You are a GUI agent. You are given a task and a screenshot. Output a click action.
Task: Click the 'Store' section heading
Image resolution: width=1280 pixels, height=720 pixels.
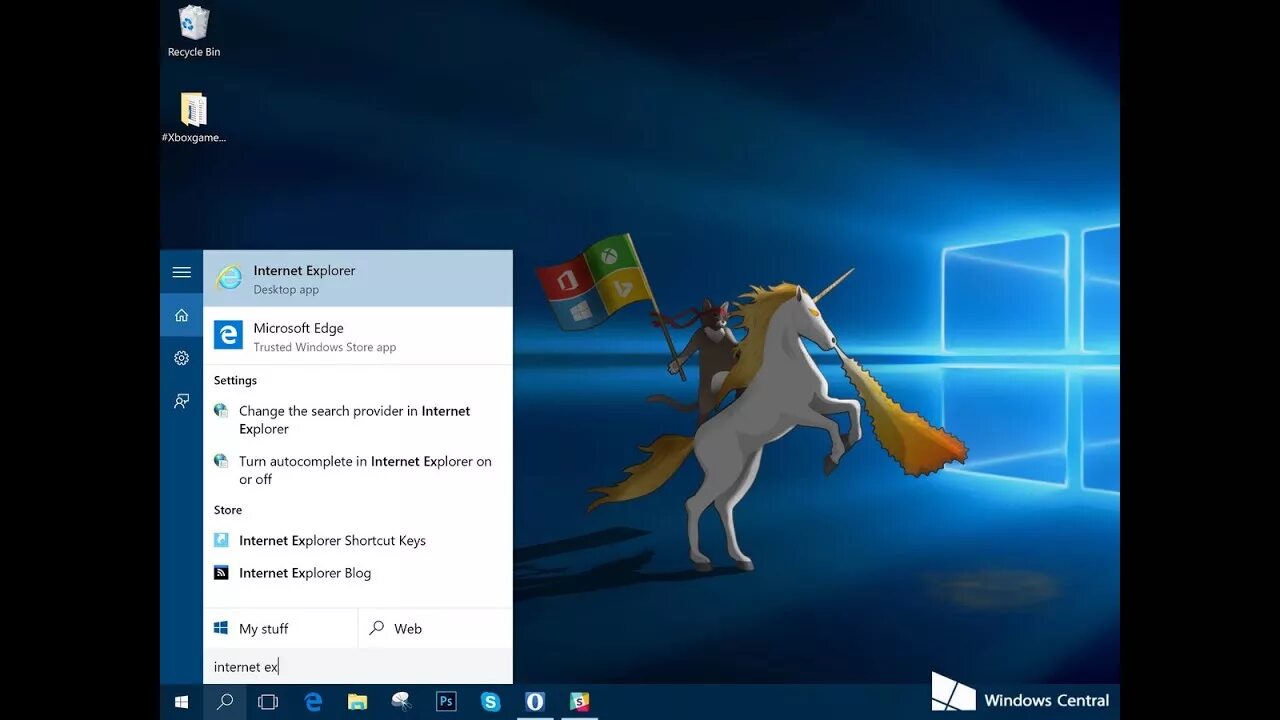[228, 510]
